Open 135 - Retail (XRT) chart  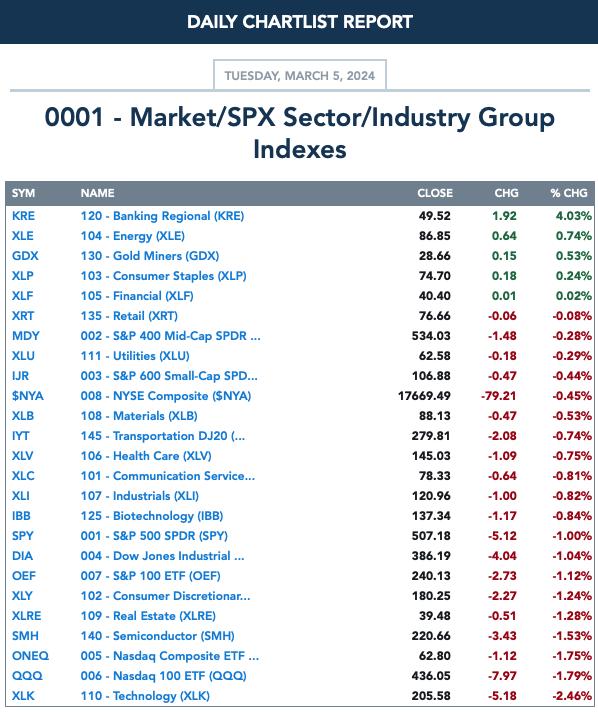pyautogui.click(x=129, y=316)
